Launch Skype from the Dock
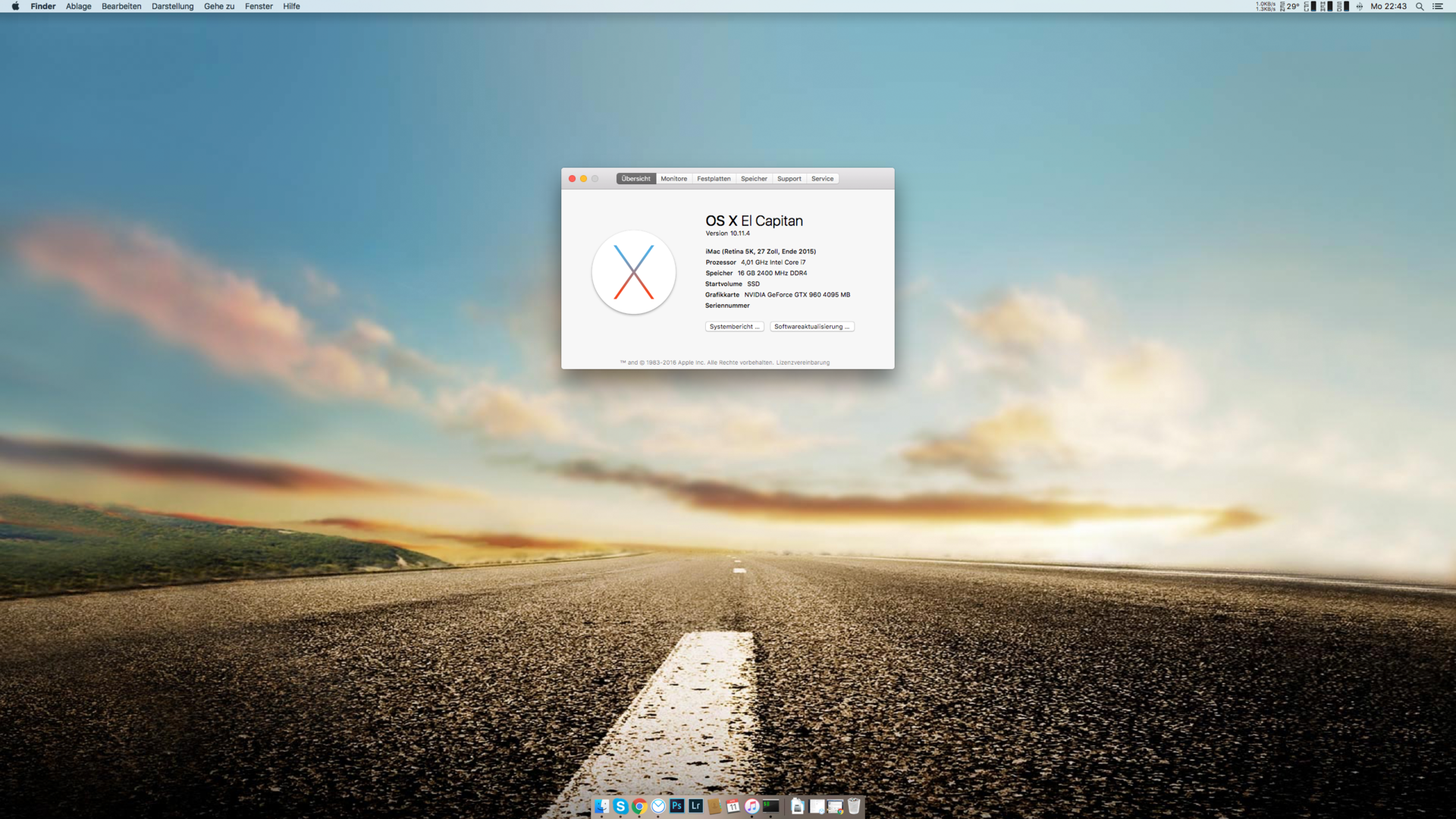Viewport: 1456px width, 819px height. (620, 806)
